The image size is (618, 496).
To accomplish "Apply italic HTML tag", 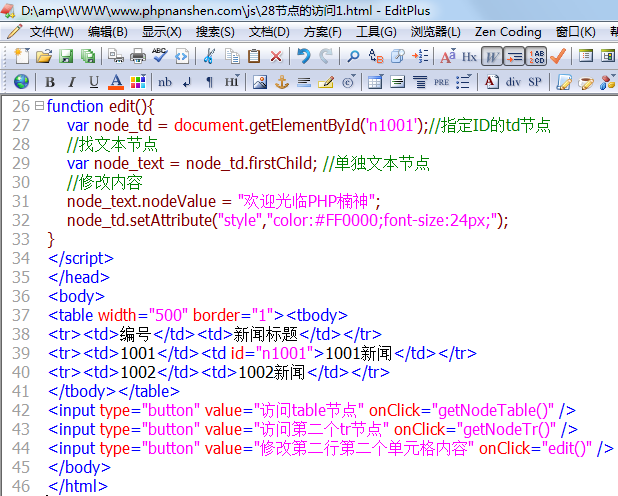I will pos(72,82).
